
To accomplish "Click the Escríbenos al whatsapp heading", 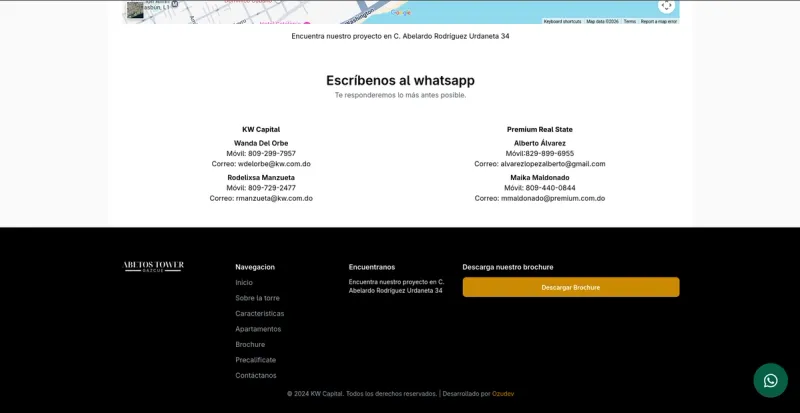I will 401,80.
